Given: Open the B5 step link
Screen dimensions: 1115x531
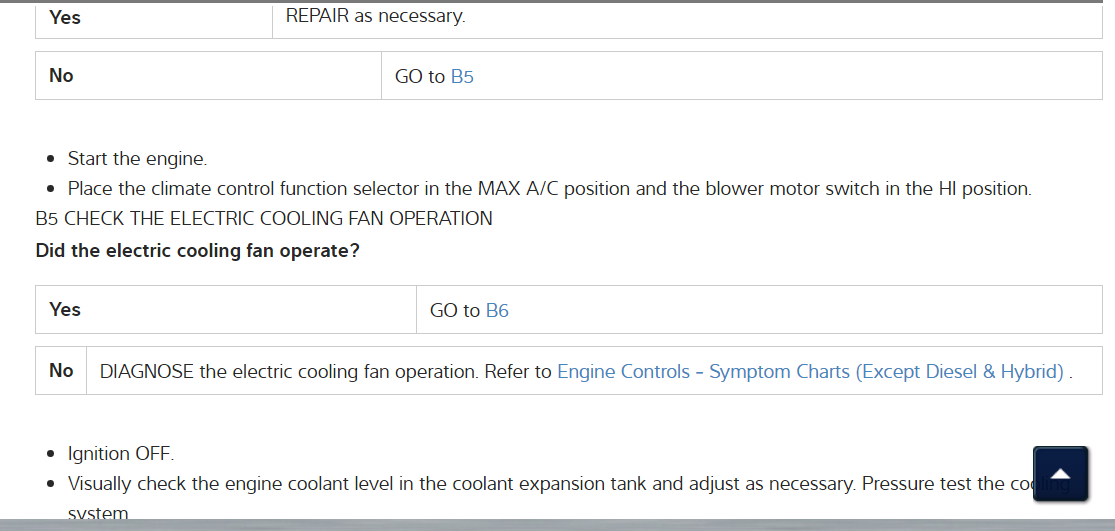Looking at the screenshot, I should (x=462, y=76).
